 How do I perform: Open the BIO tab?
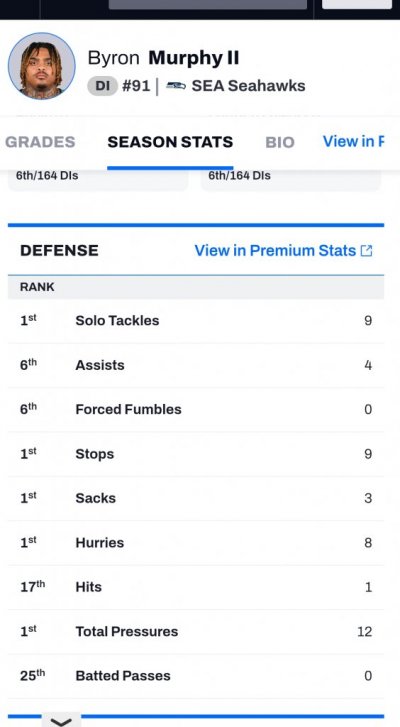point(280,142)
